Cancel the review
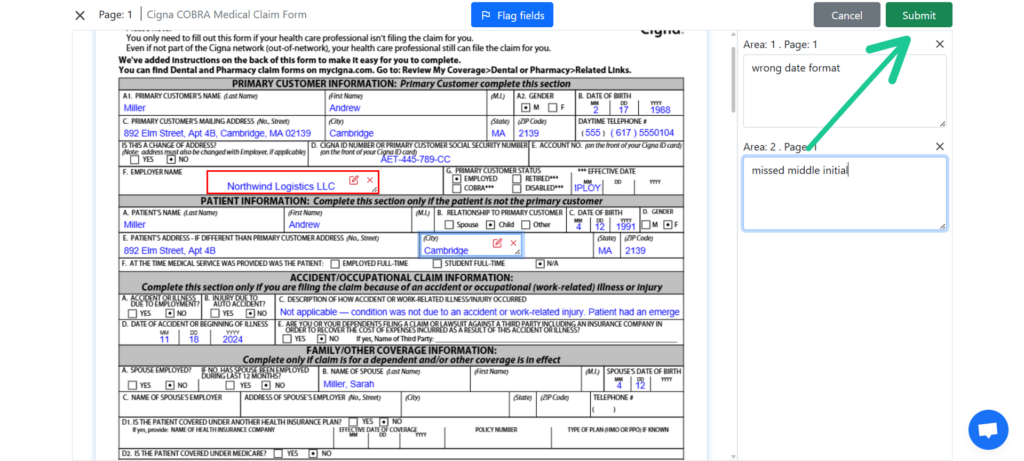The height and width of the screenshot is (461, 1024). pyautogui.click(x=847, y=15)
